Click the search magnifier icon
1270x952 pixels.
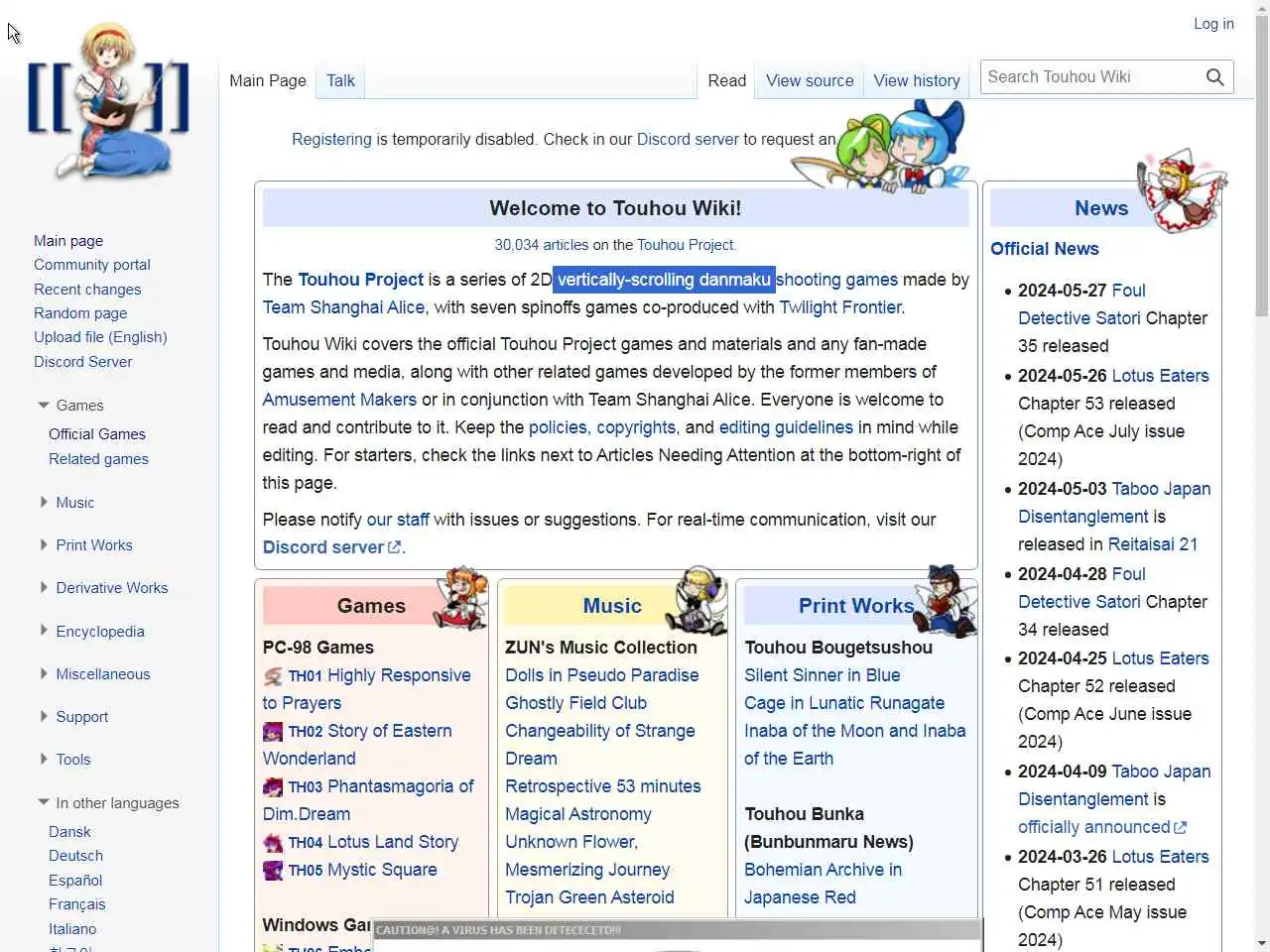pos(1214,77)
